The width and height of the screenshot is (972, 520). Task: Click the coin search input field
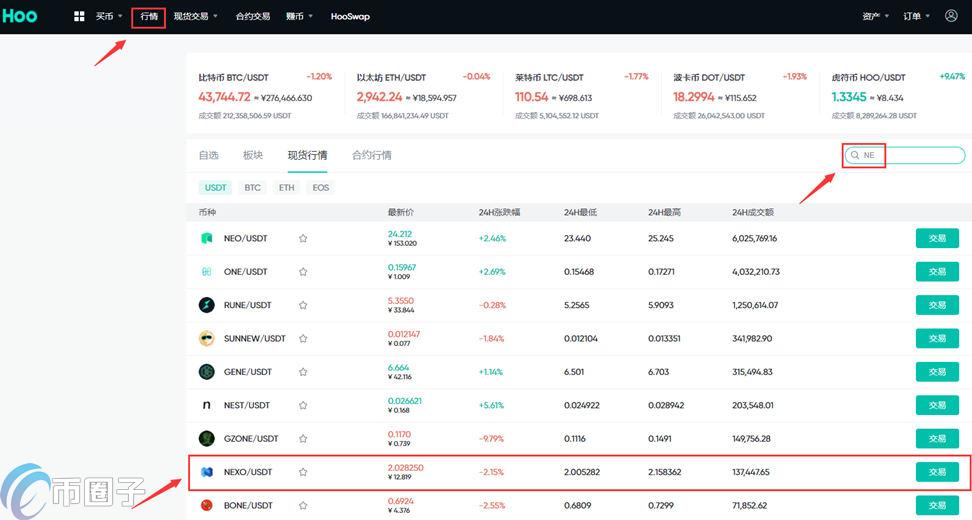[904, 155]
